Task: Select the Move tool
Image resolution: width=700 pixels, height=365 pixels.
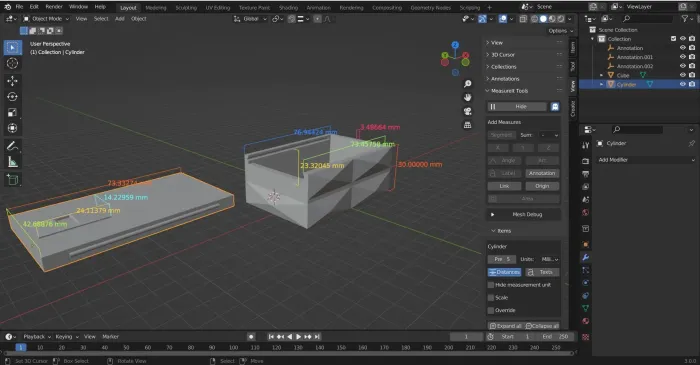Action: coord(12,81)
